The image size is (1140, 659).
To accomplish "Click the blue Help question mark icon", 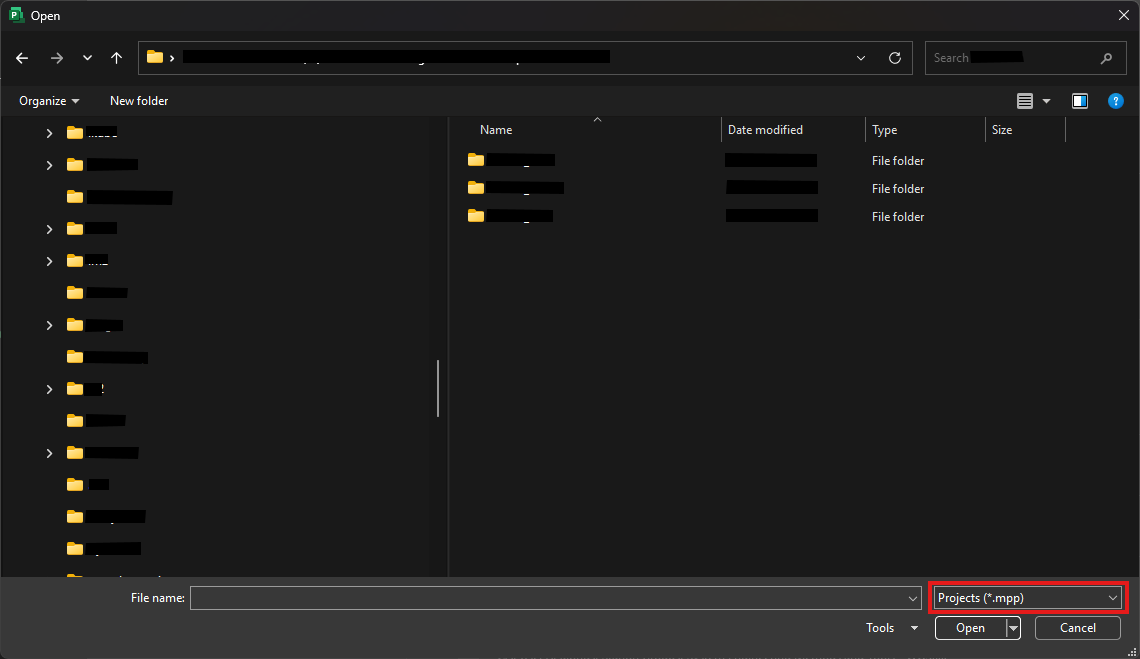I will coord(1116,100).
